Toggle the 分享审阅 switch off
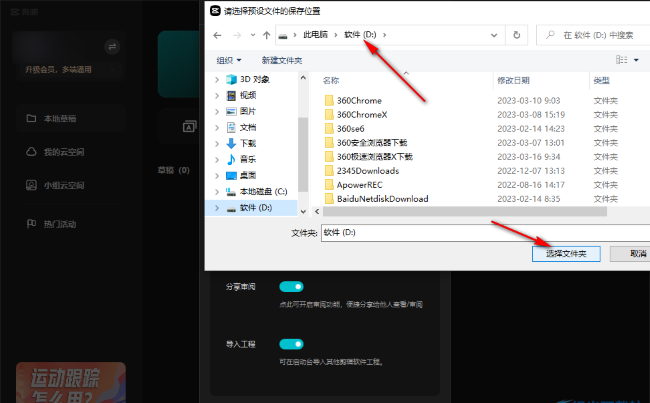The height and width of the screenshot is (403, 650). coord(291,287)
